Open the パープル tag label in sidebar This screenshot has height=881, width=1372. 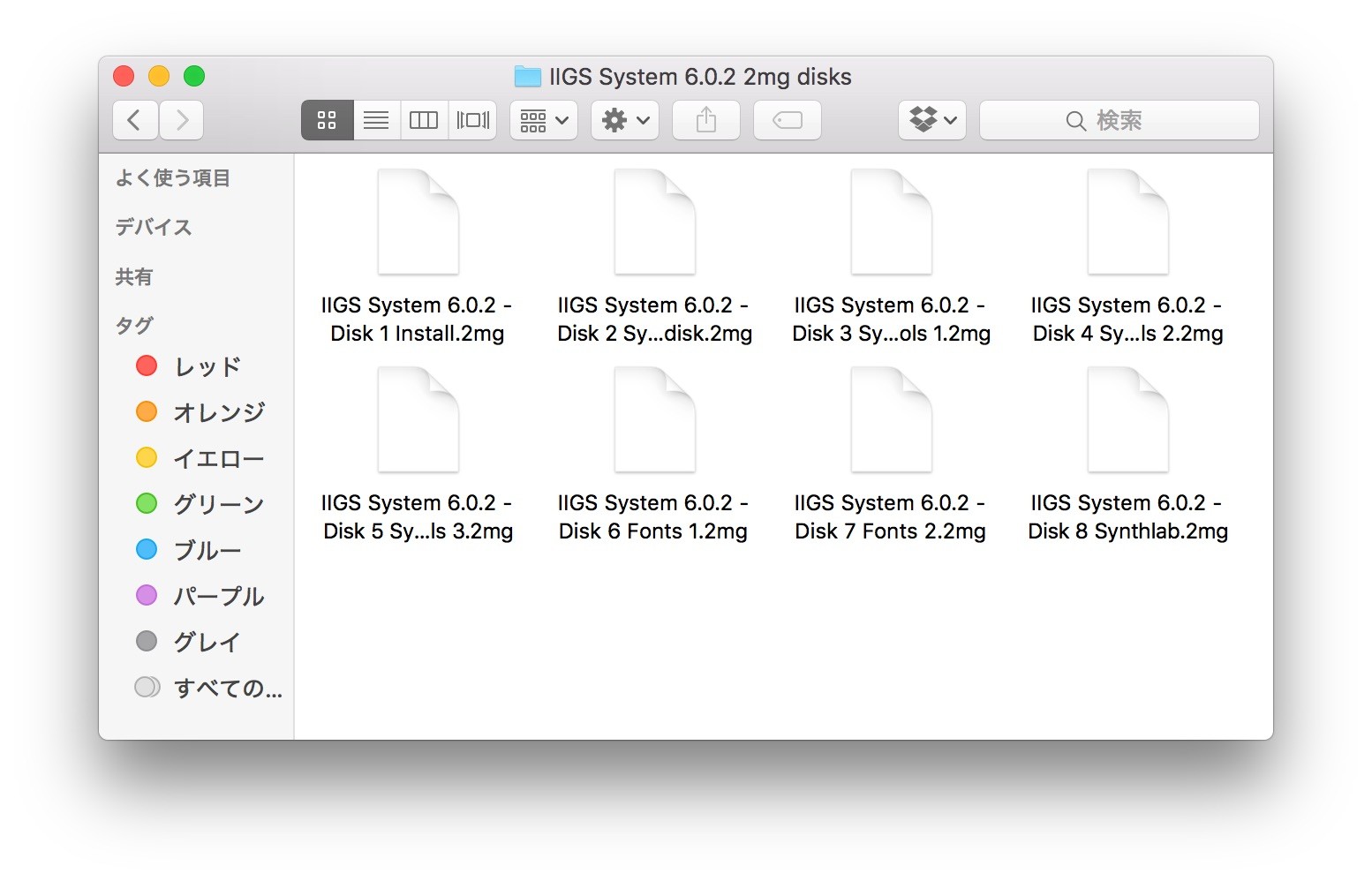point(219,597)
